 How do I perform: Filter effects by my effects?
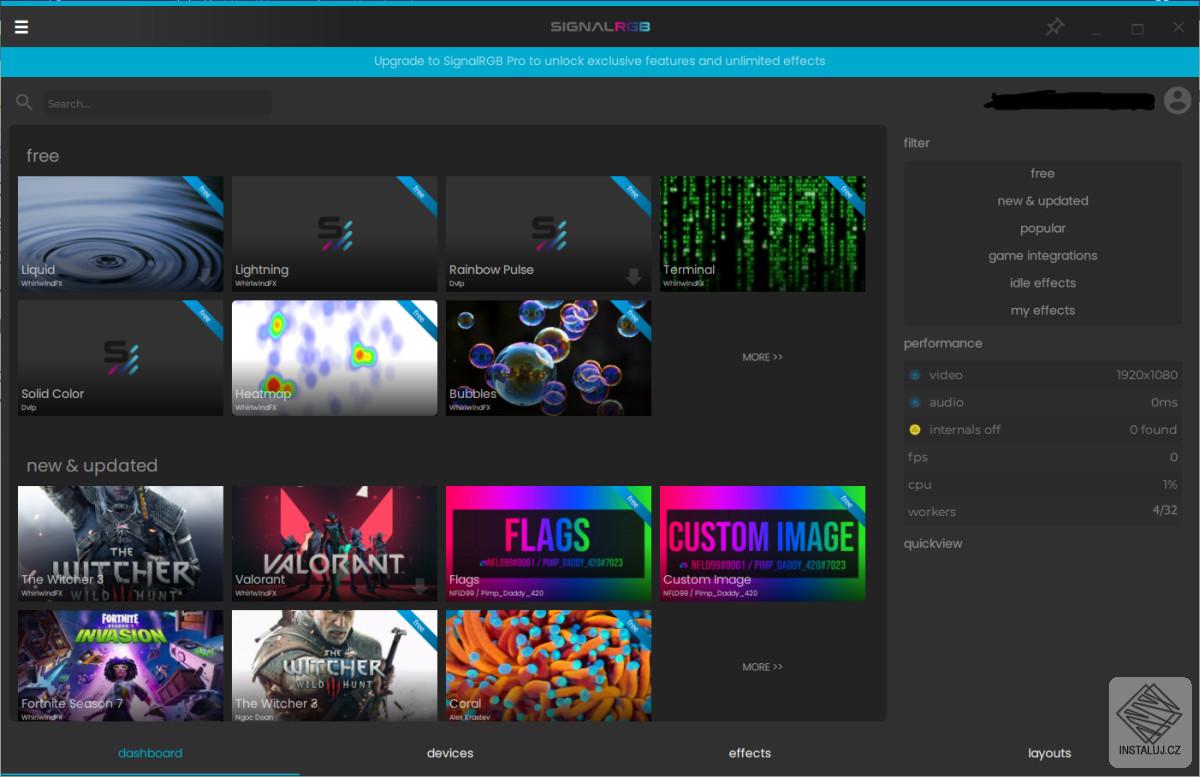tap(1043, 311)
